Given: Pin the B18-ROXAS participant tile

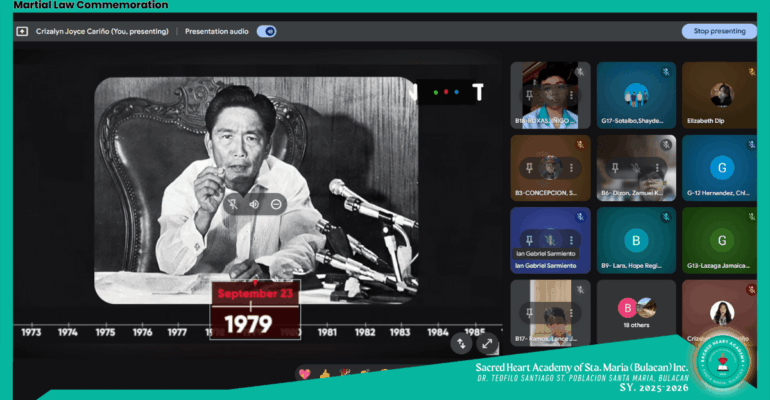Looking at the screenshot, I should pos(529,95).
